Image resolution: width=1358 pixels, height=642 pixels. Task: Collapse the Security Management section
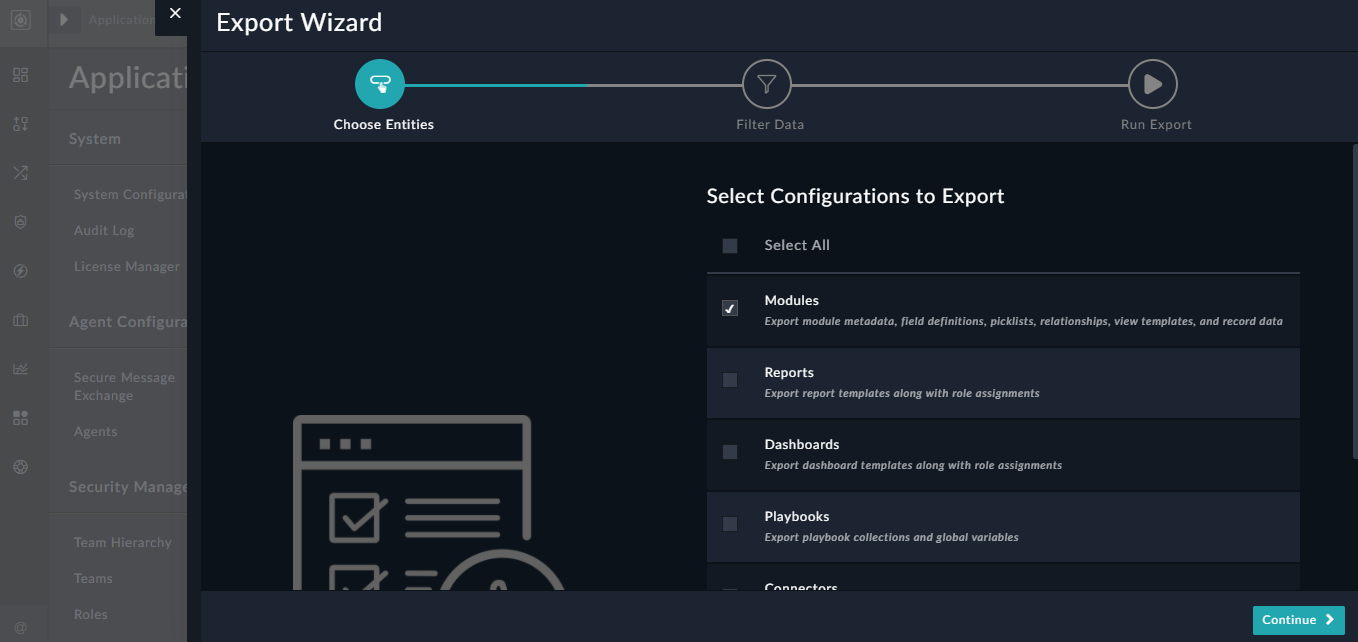click(x=126, y=486)
